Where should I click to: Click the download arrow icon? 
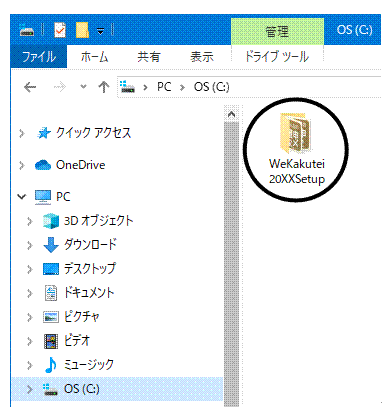[51, 245]
